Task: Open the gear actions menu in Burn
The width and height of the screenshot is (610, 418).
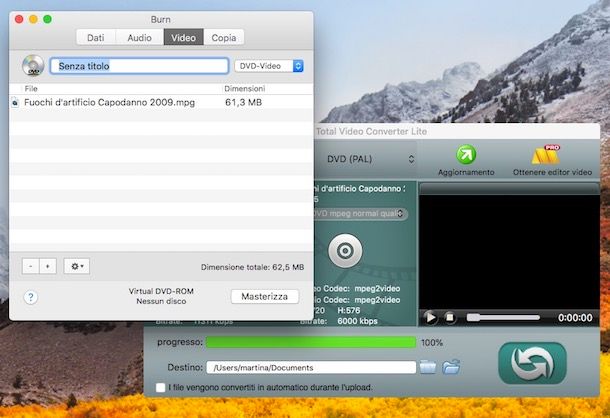Action: 77,266
